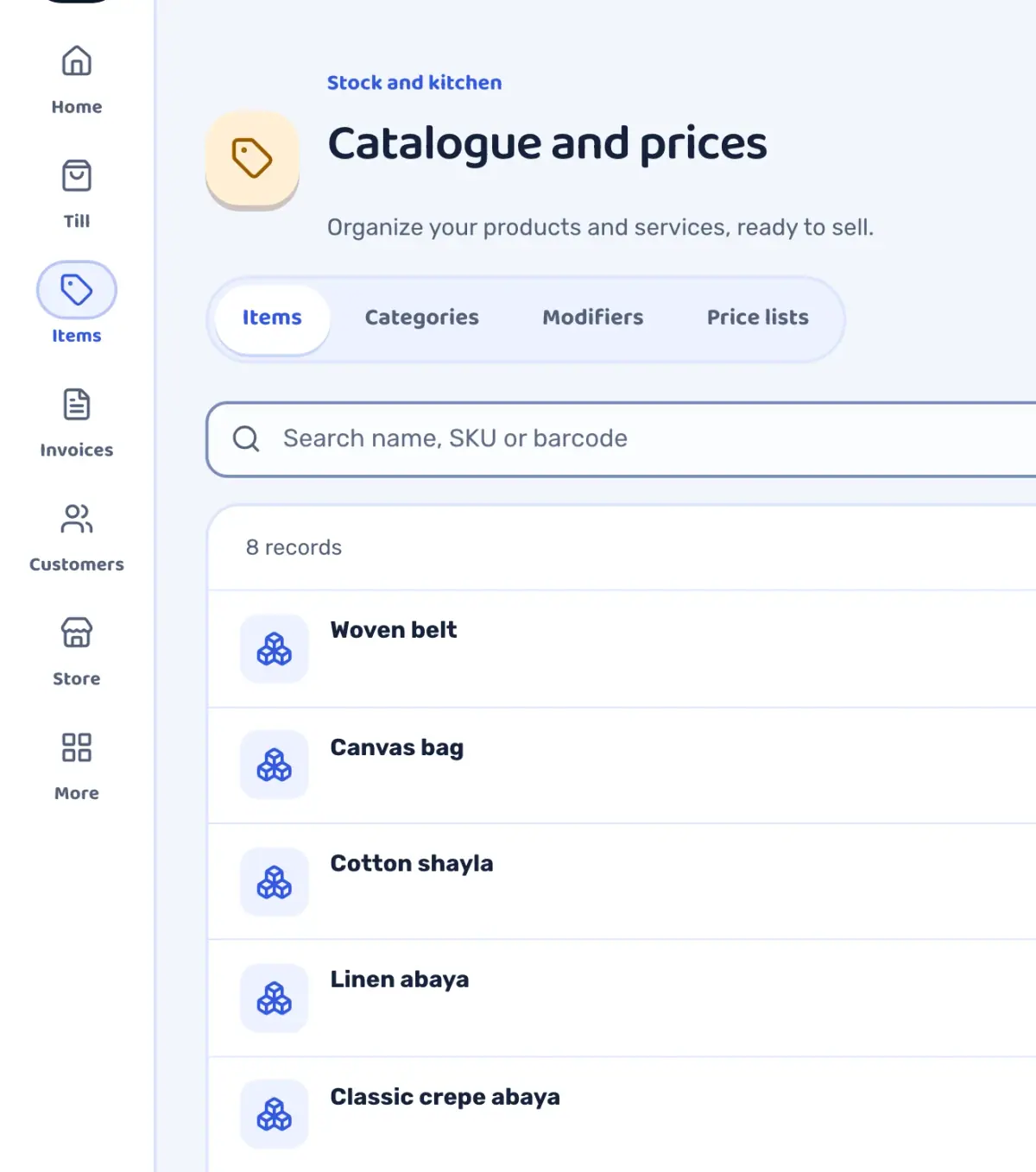The image size is (1036, 1172).
Task: Click the search magnifier icon
Action: 246,438
